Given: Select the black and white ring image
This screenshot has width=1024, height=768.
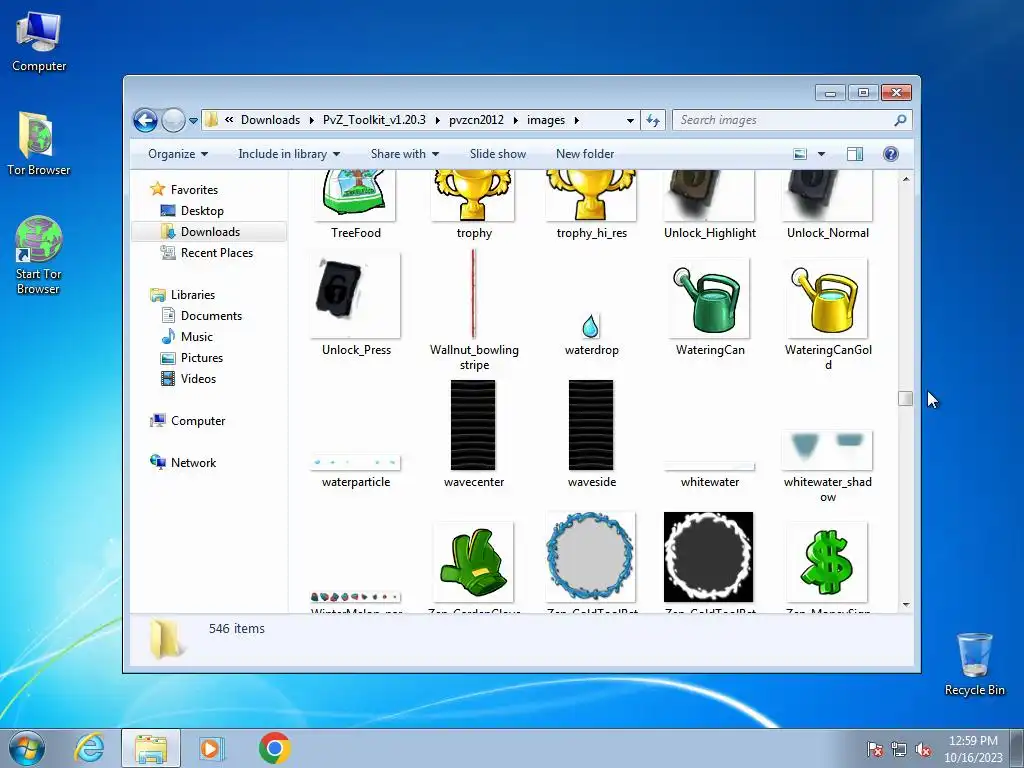Looking at the screenshot, I should 709,557.
